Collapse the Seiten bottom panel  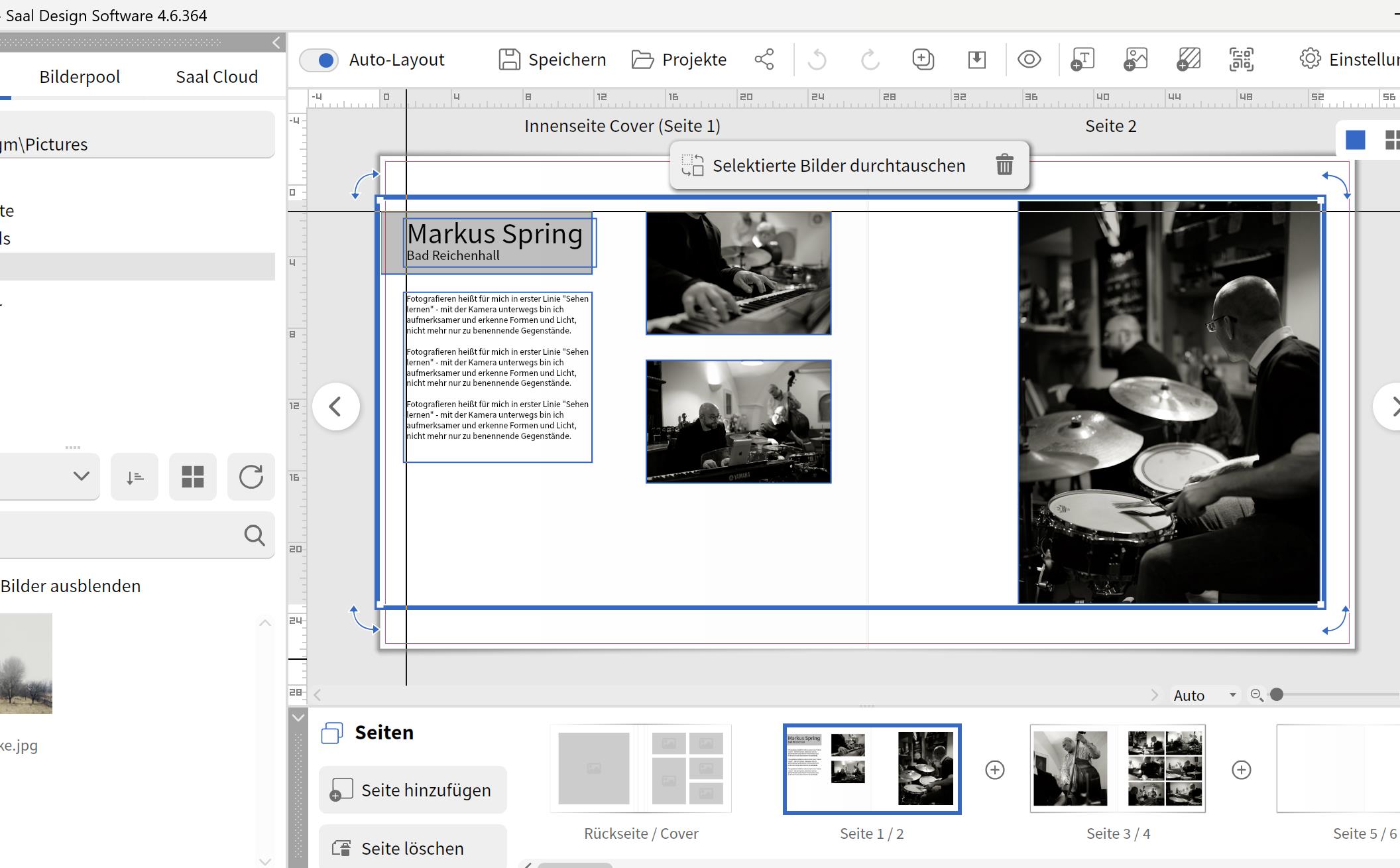coord(298,717)
